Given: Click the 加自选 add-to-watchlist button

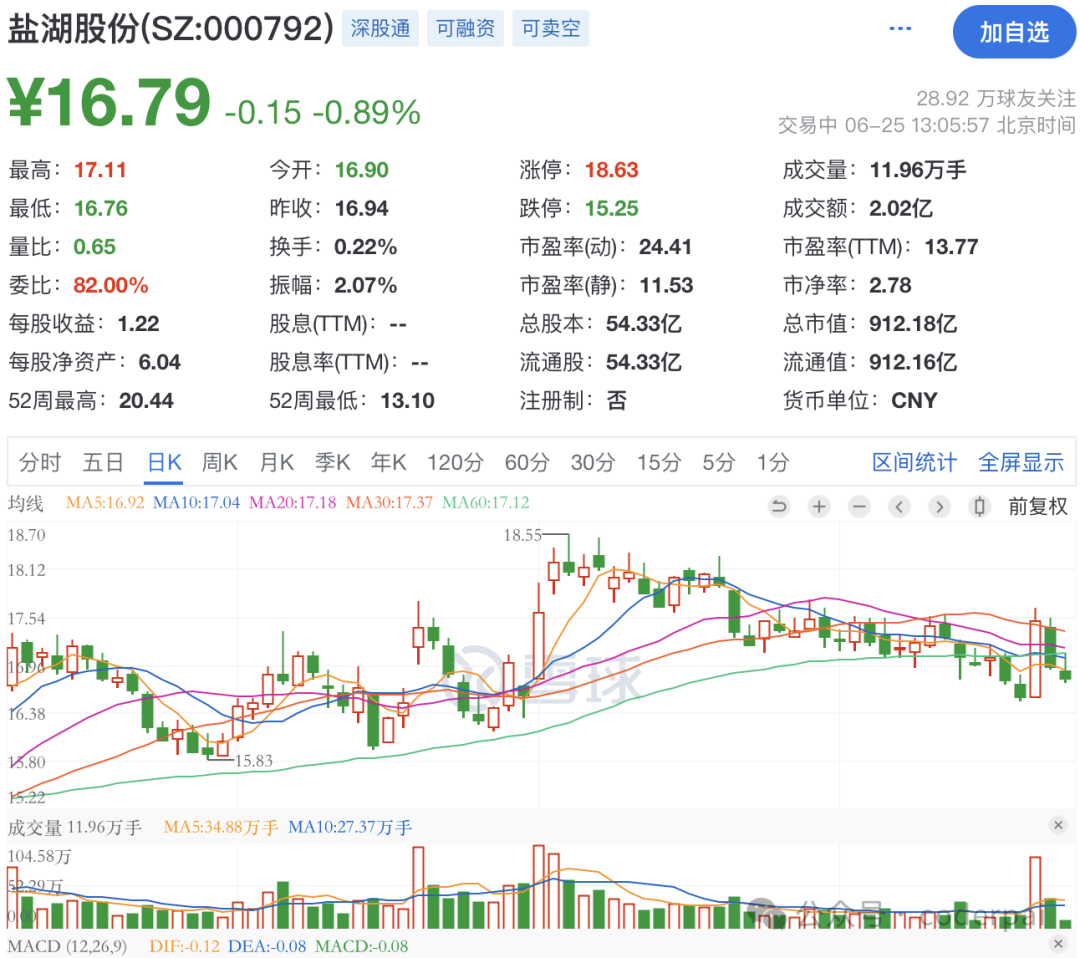Looking at the screenshot, I should pyautogui.click(x=1014, y=32).
